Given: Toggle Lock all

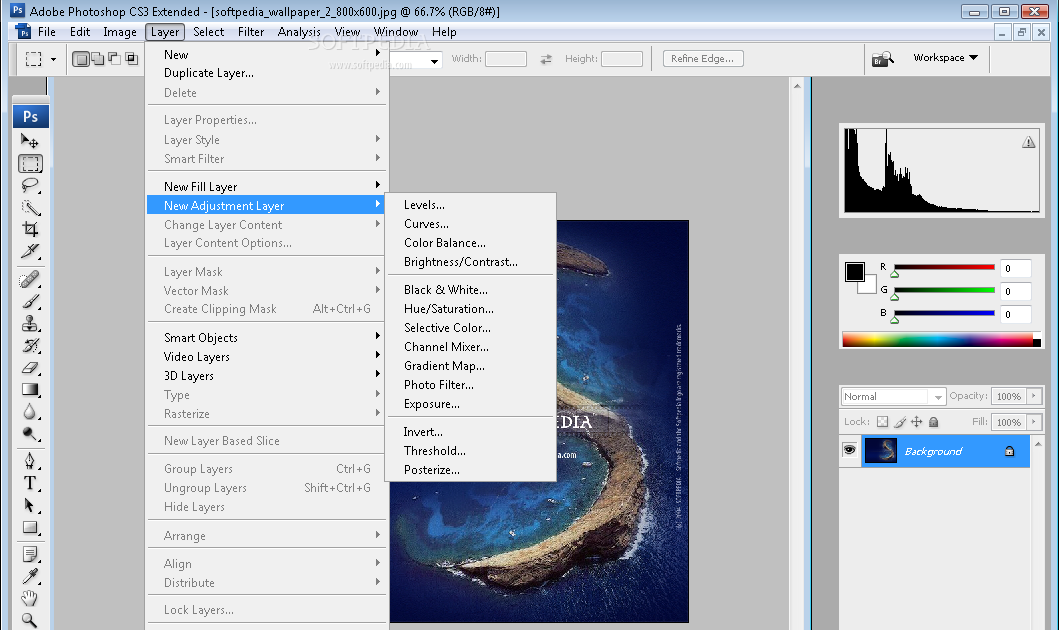Looking at the screenshot, I should (x=933, y=422).
